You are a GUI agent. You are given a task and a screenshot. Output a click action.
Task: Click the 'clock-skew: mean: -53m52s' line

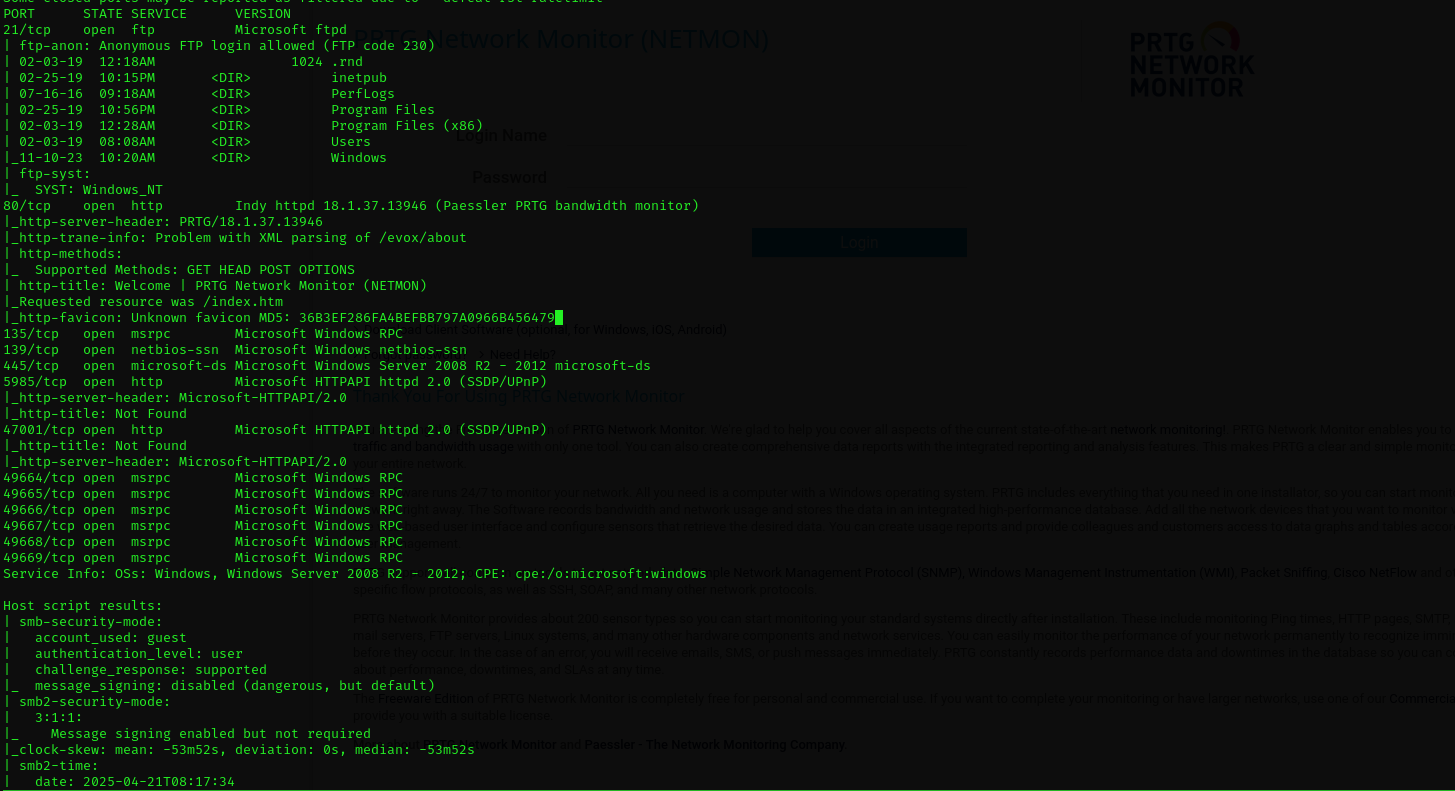pos(239,750)
